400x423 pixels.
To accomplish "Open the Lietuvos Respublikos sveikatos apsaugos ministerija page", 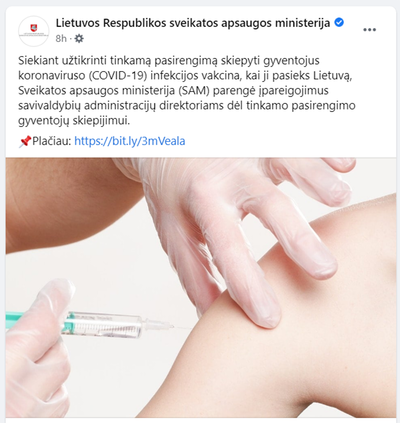I will [x=193, y=23].
